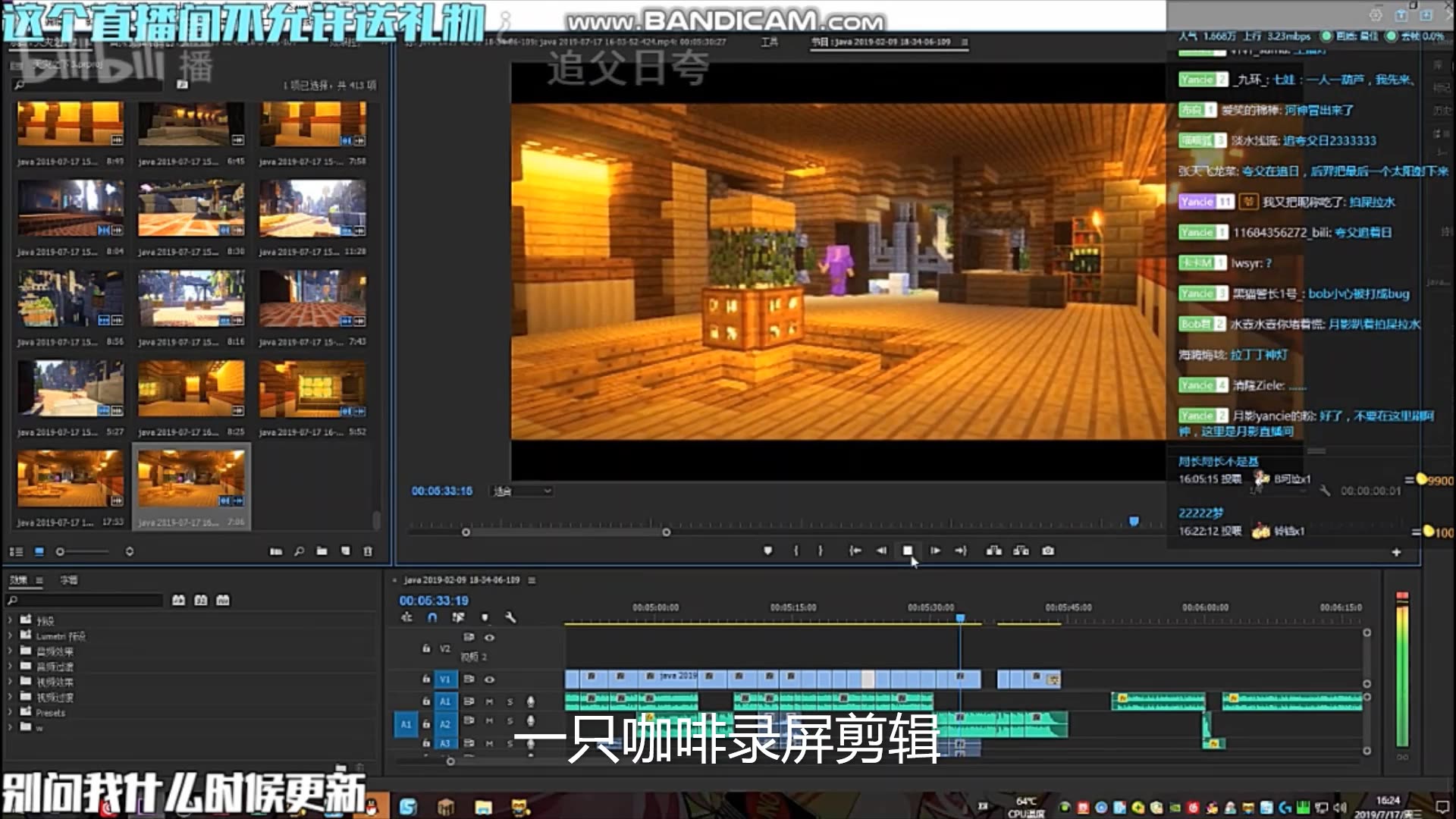
Task: Toggle V1 track output eye
Action: coord(490,679)
